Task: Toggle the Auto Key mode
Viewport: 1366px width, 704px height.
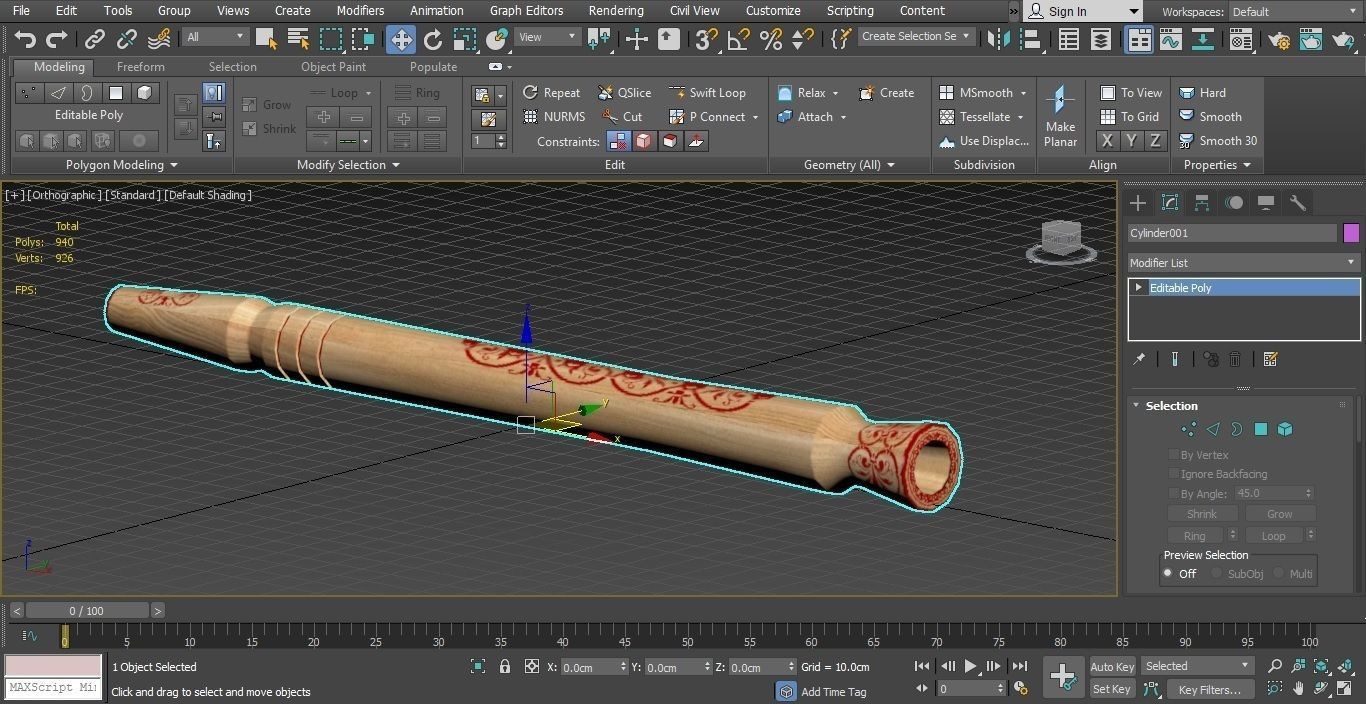Action: click(1112, 666)
